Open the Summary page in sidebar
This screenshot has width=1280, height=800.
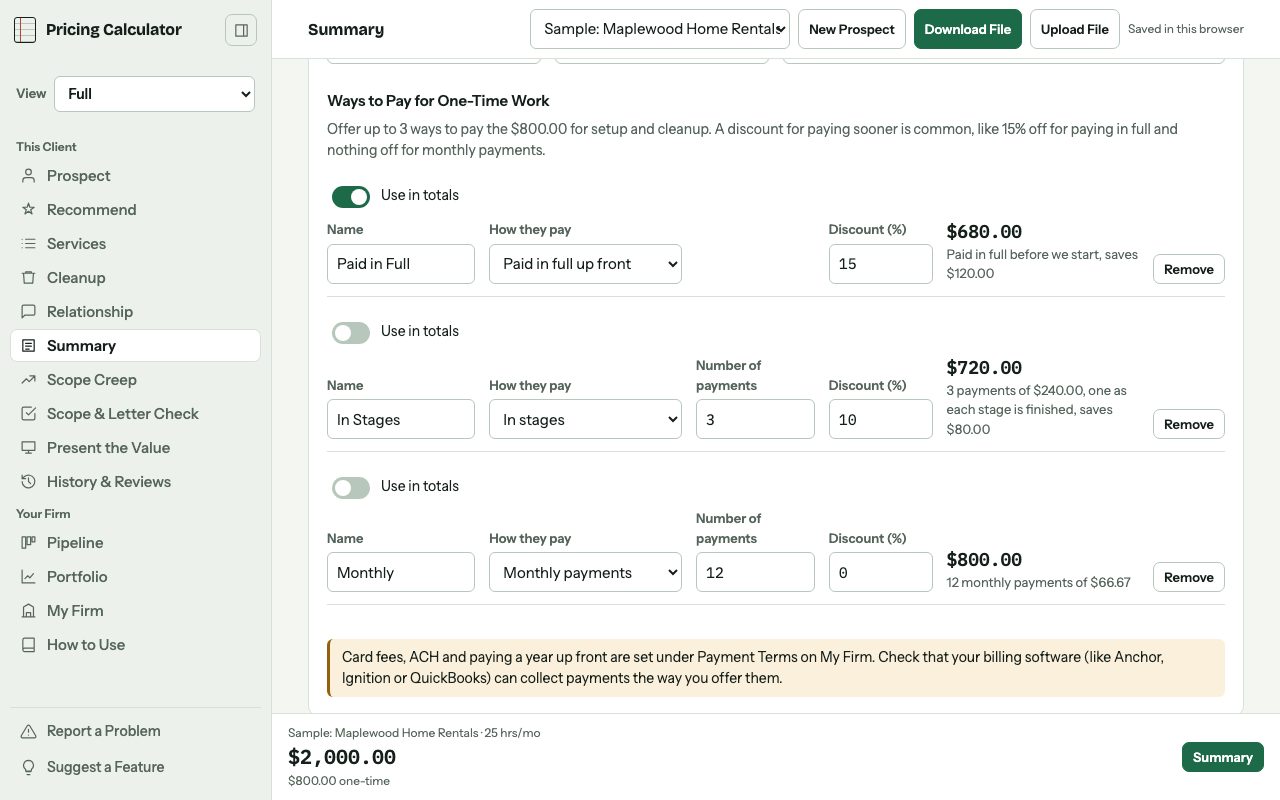pos(135,346)
